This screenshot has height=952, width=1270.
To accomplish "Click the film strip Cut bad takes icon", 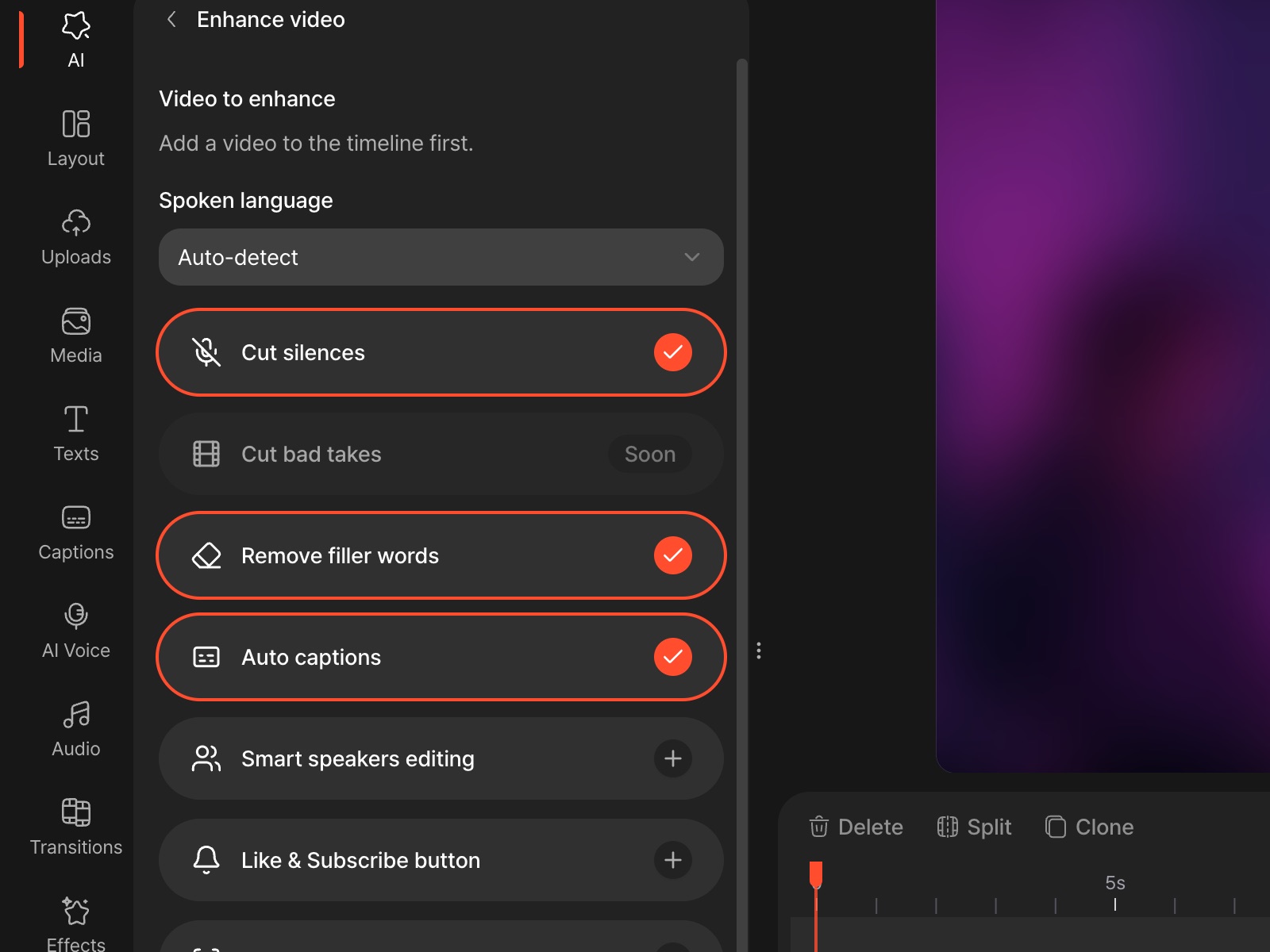I will click(206, 454).
